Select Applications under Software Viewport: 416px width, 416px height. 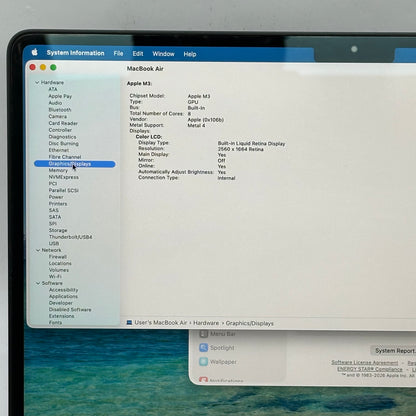point(63,296)
